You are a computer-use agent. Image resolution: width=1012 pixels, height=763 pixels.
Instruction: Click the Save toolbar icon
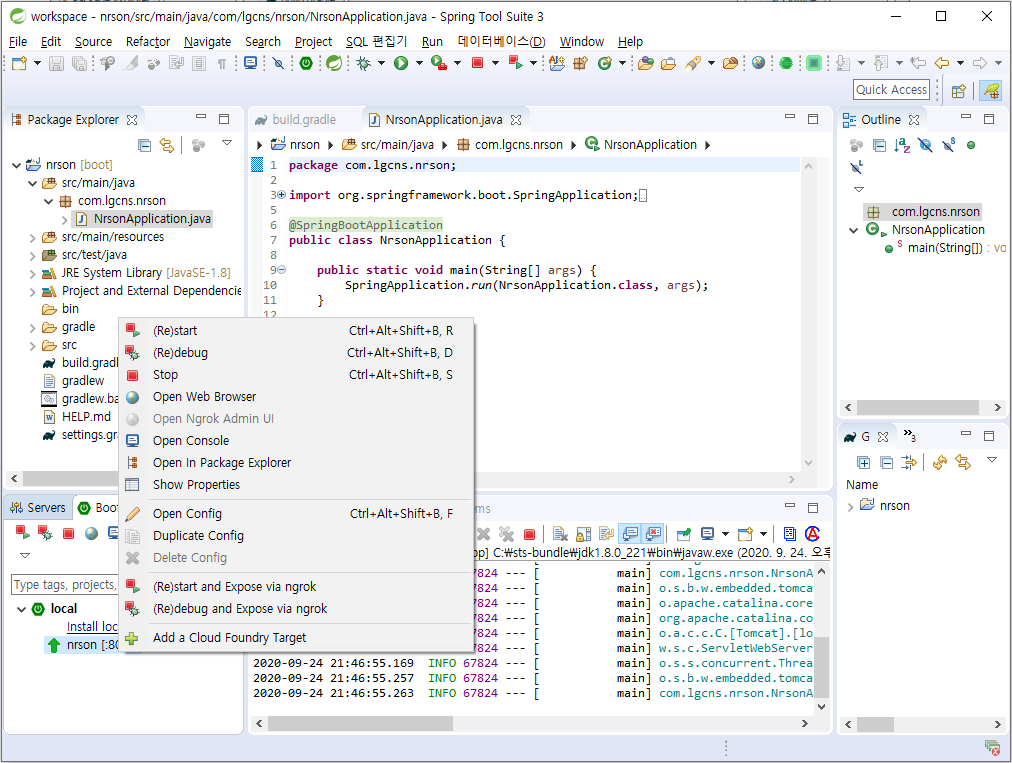[x=56, y=63]
